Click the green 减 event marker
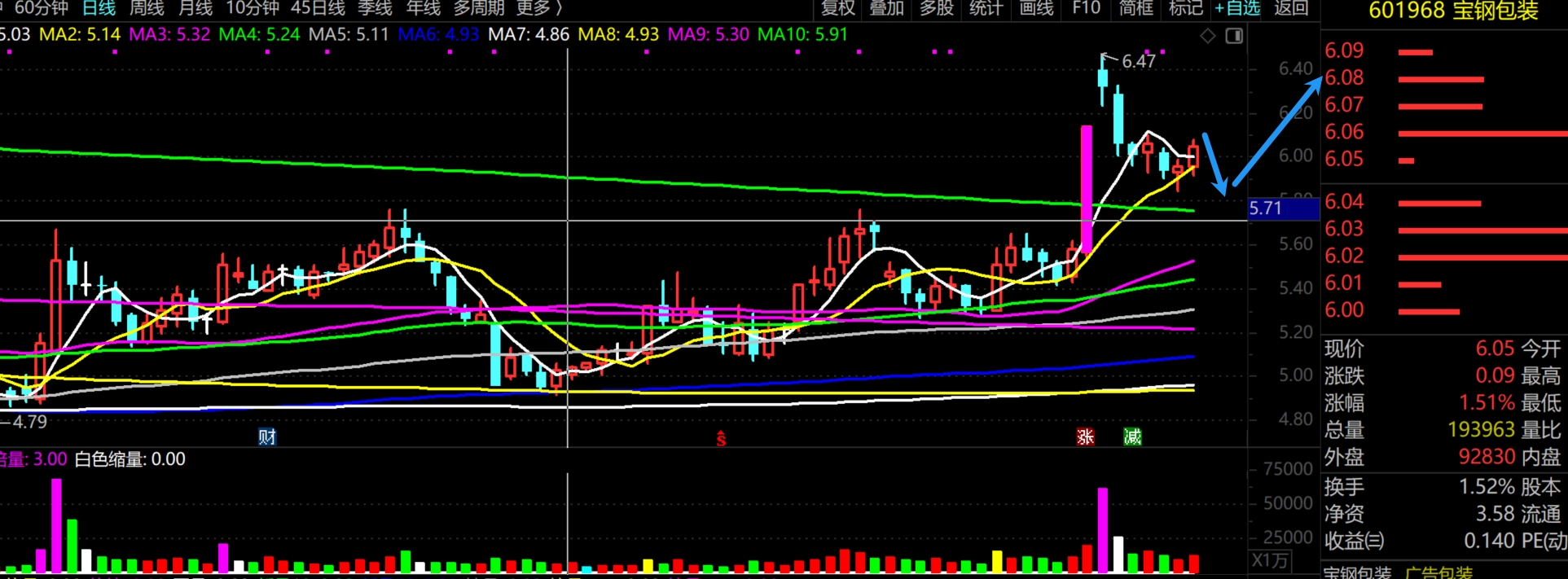 (x=1132, y=437)
